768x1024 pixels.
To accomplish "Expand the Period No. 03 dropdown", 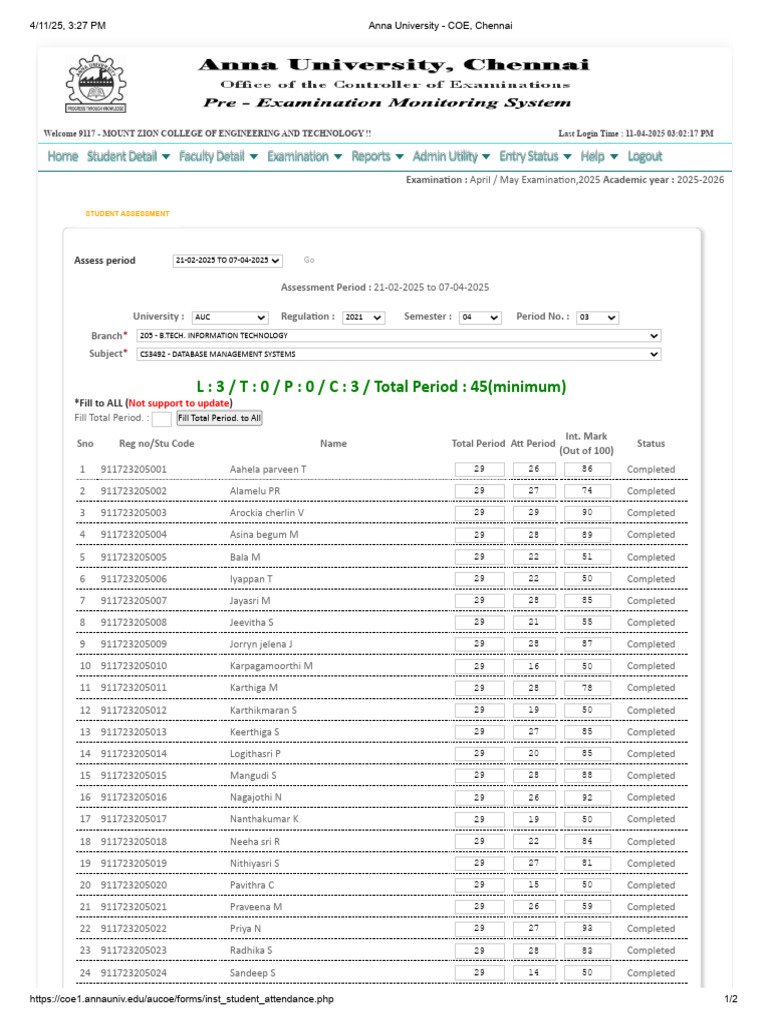I will click(x=598, y=317).
